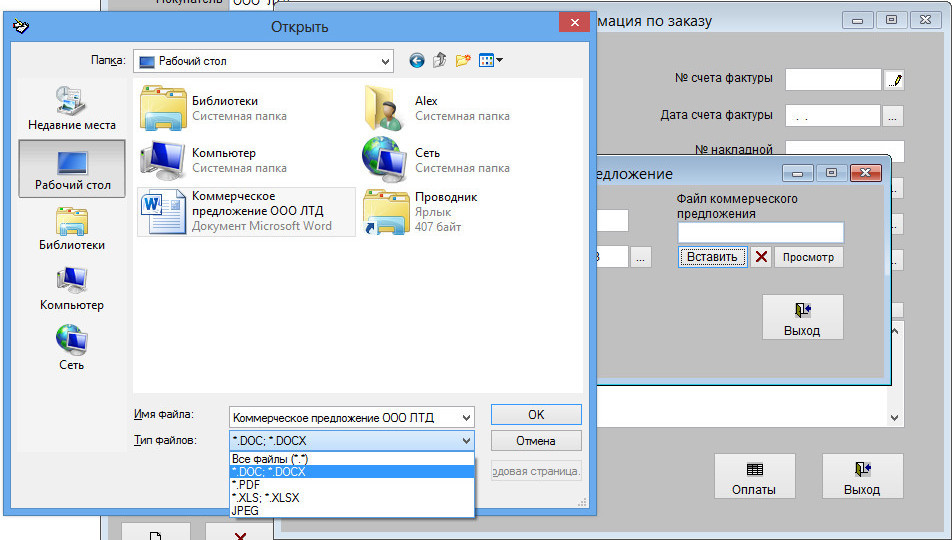Click Отмена in the Open dialog
This screenshot has height=540, width=952.
click(x=536, y=441)
